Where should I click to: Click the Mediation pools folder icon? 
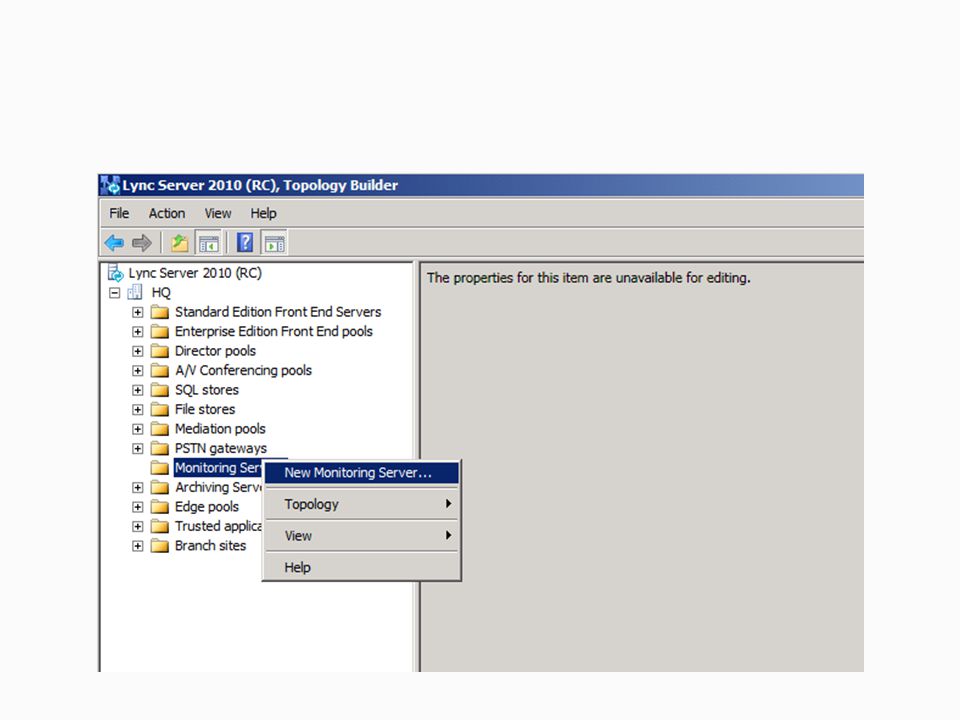(160, 429)
